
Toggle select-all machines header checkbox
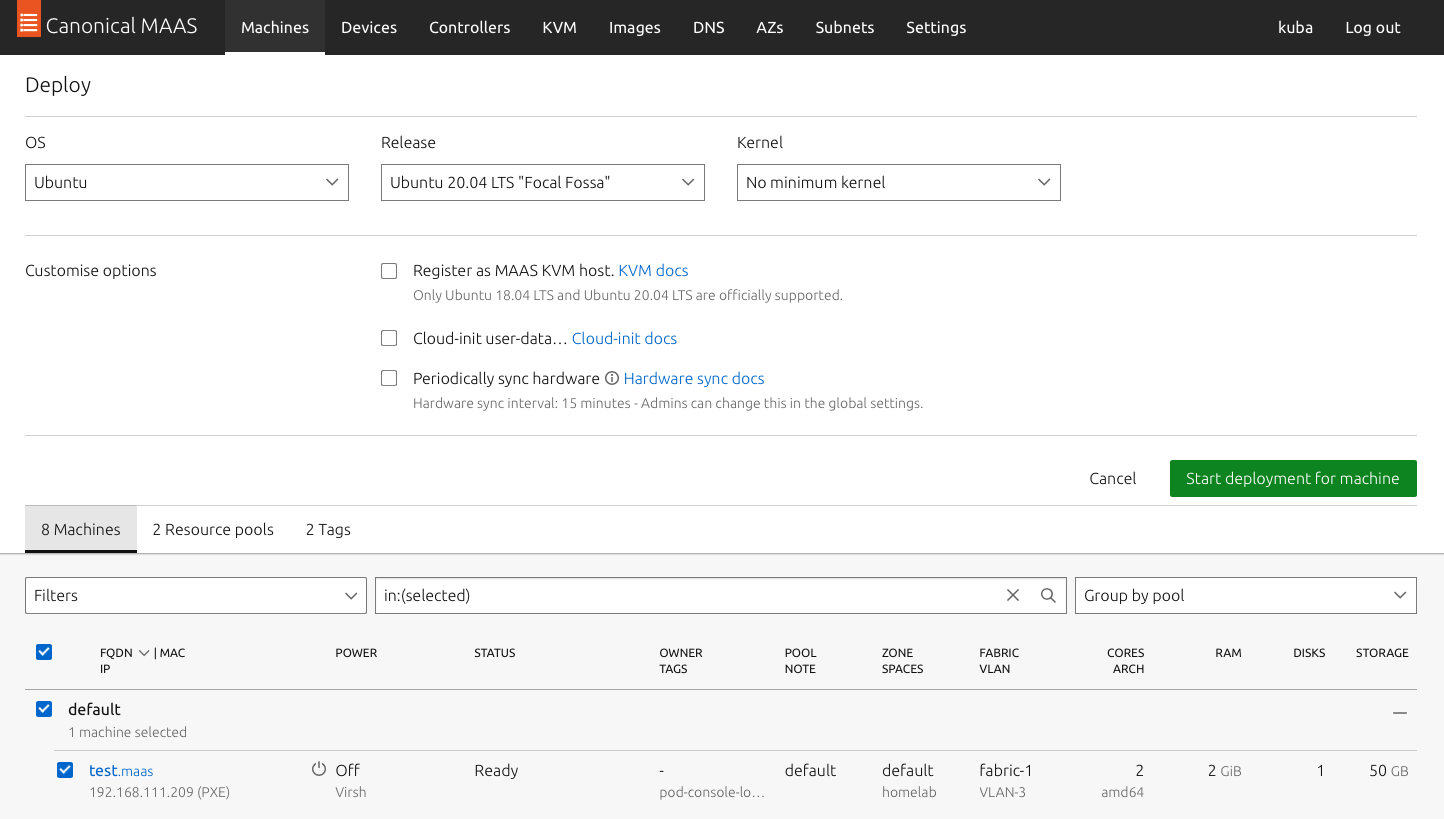coord(44,652)
